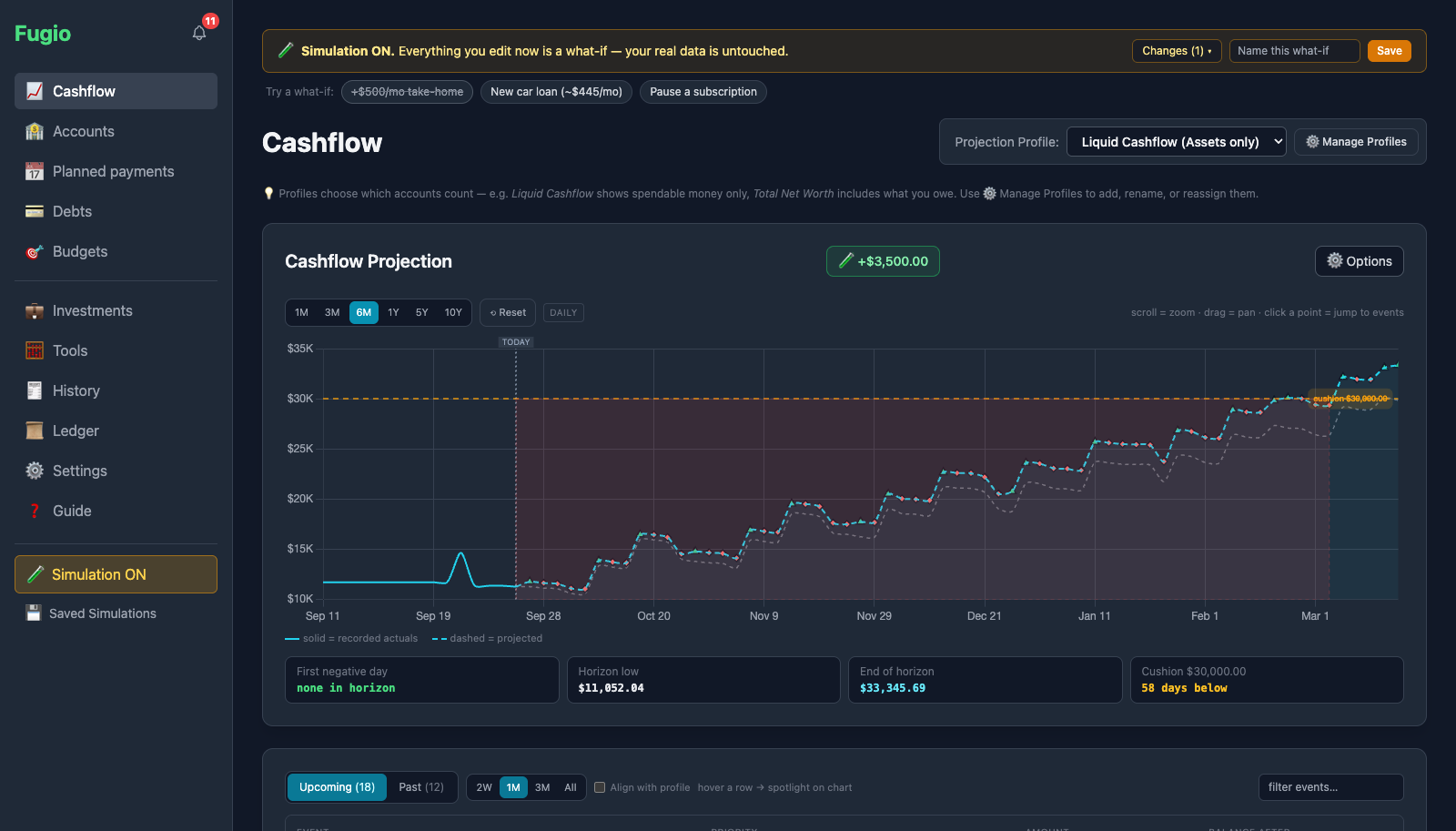
Task: Click the TODAY marker on the chart
Action: [x=516, y=342]
